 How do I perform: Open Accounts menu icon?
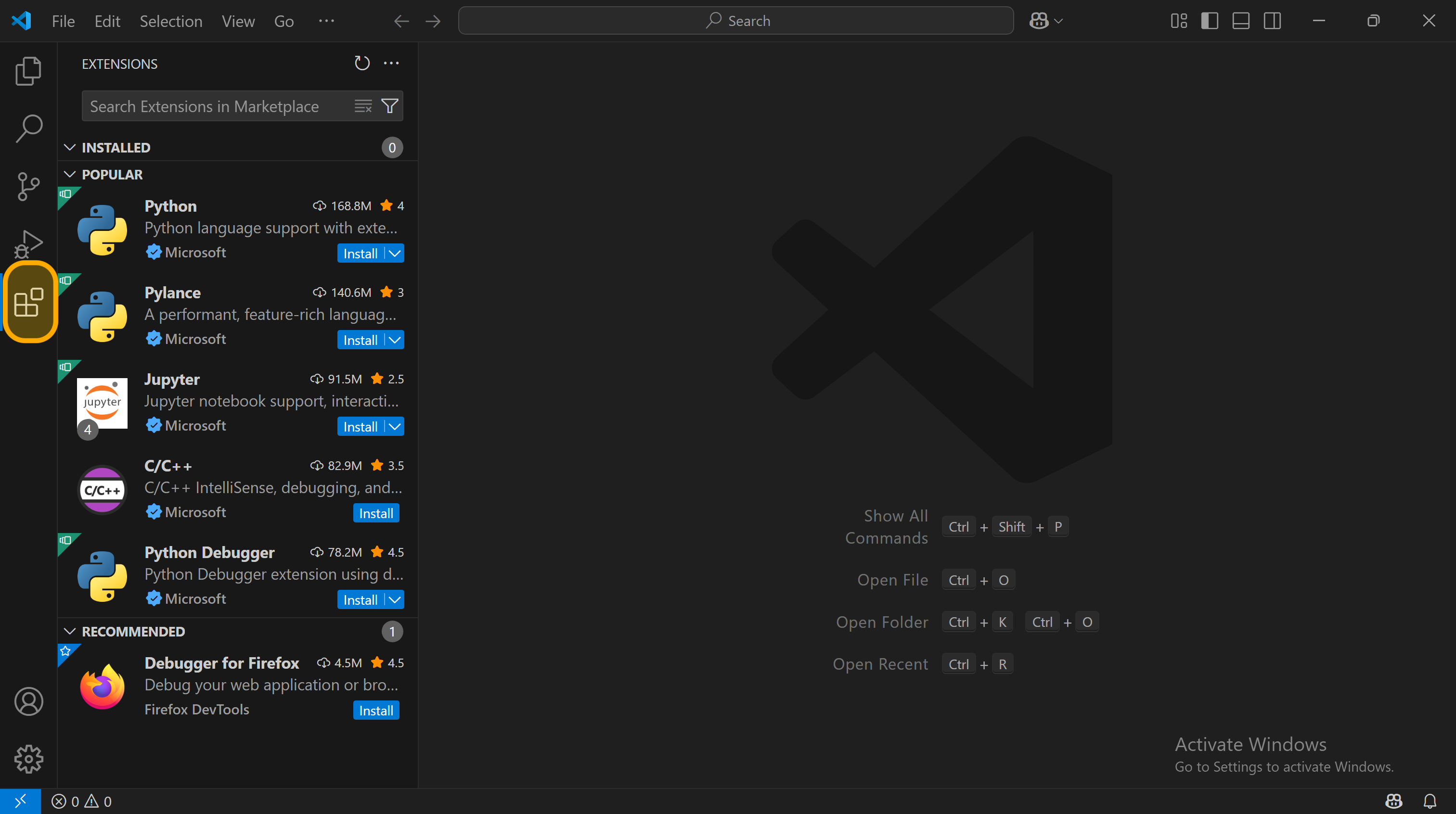tap(28, 701)
